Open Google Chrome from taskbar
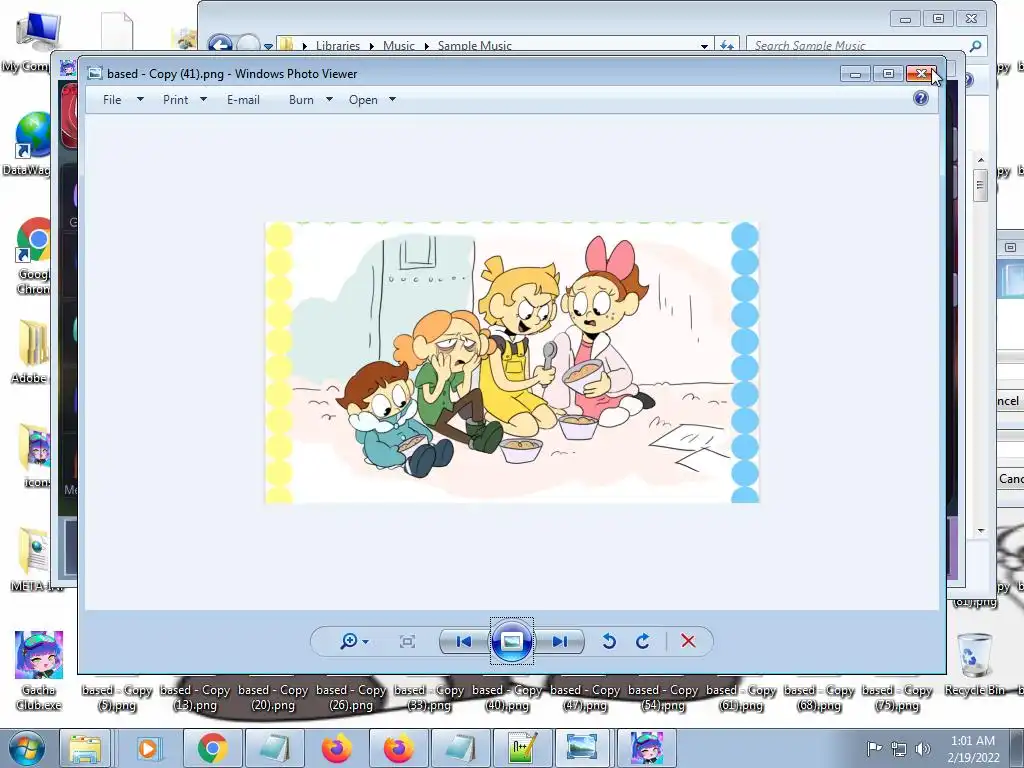 tap(212, 748)
